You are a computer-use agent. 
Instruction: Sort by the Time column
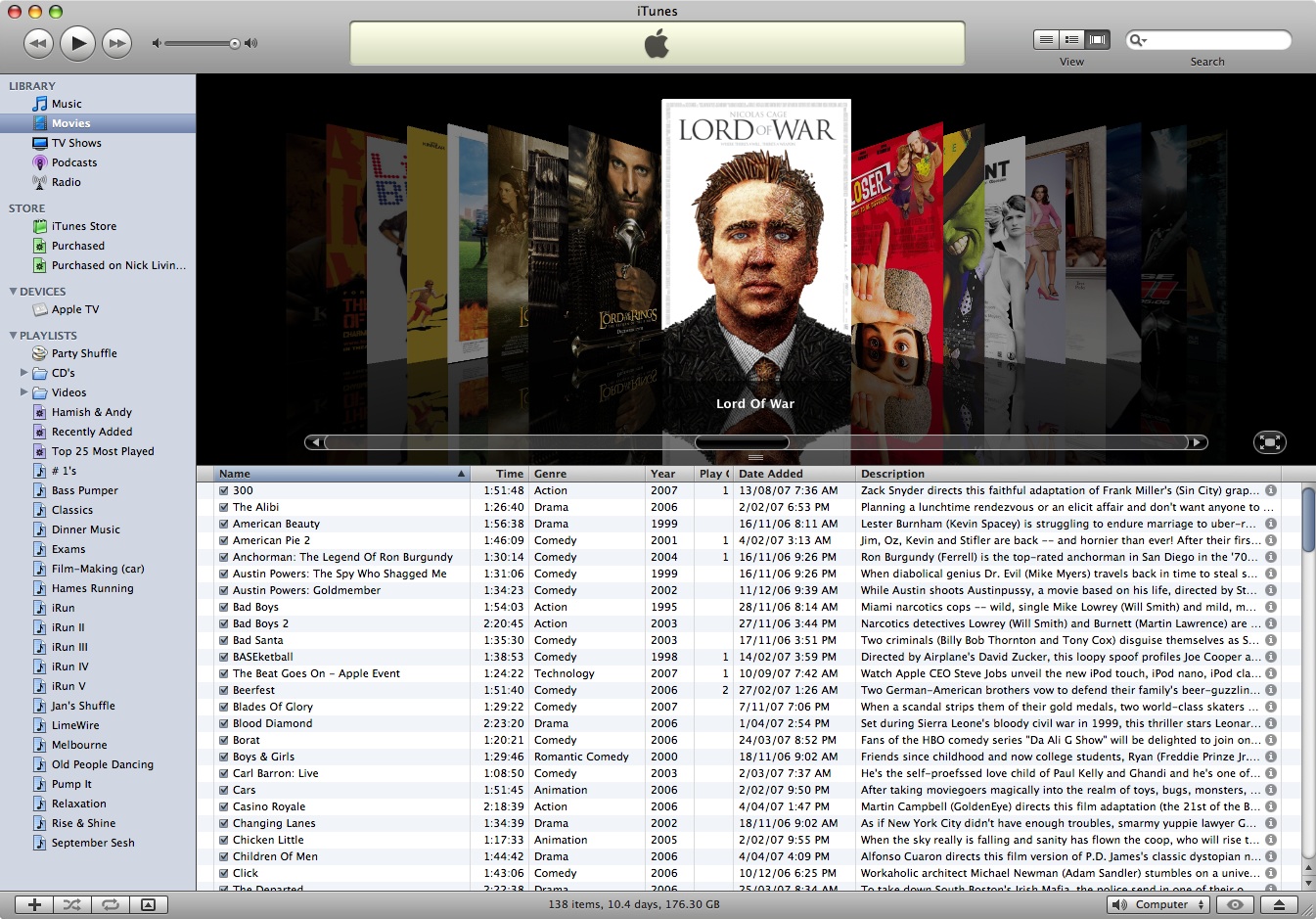point(500,474)
